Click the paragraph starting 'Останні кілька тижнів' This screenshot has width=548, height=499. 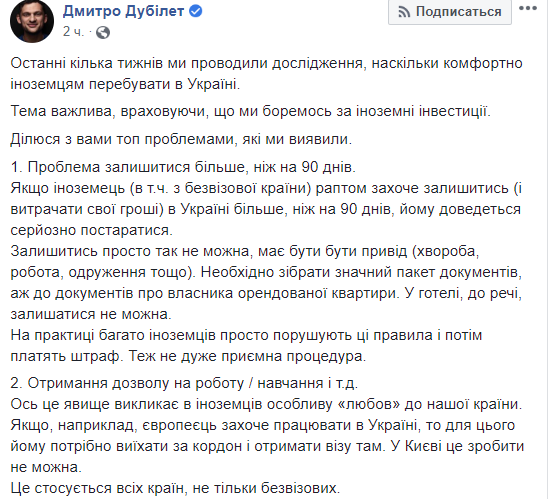tap(266, 74)
